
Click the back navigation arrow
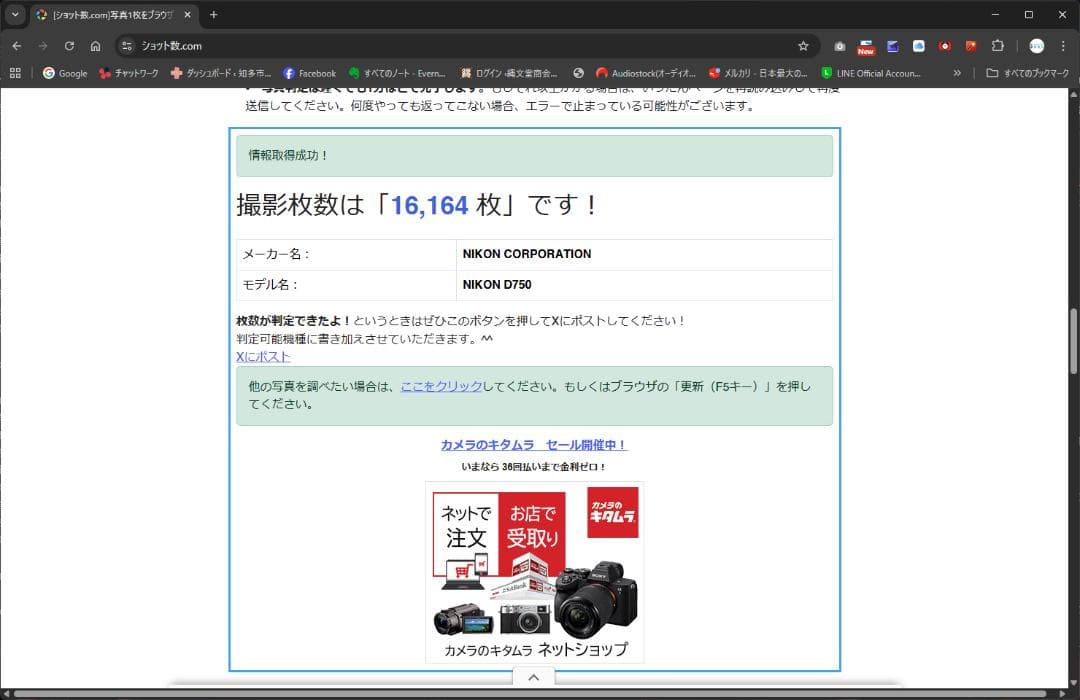coord(17,46)
